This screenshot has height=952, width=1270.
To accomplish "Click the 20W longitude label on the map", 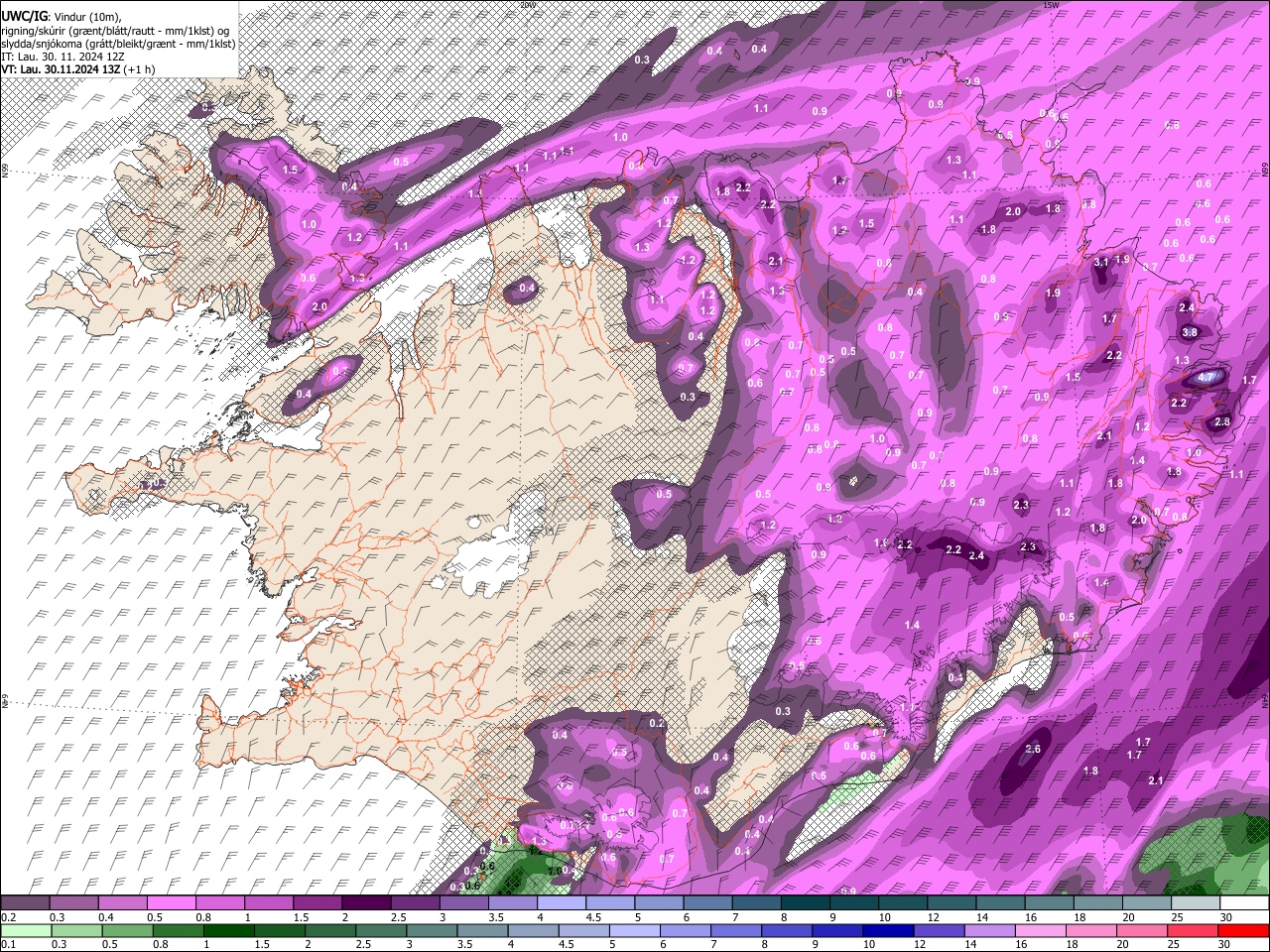I will tap(528, 5).
